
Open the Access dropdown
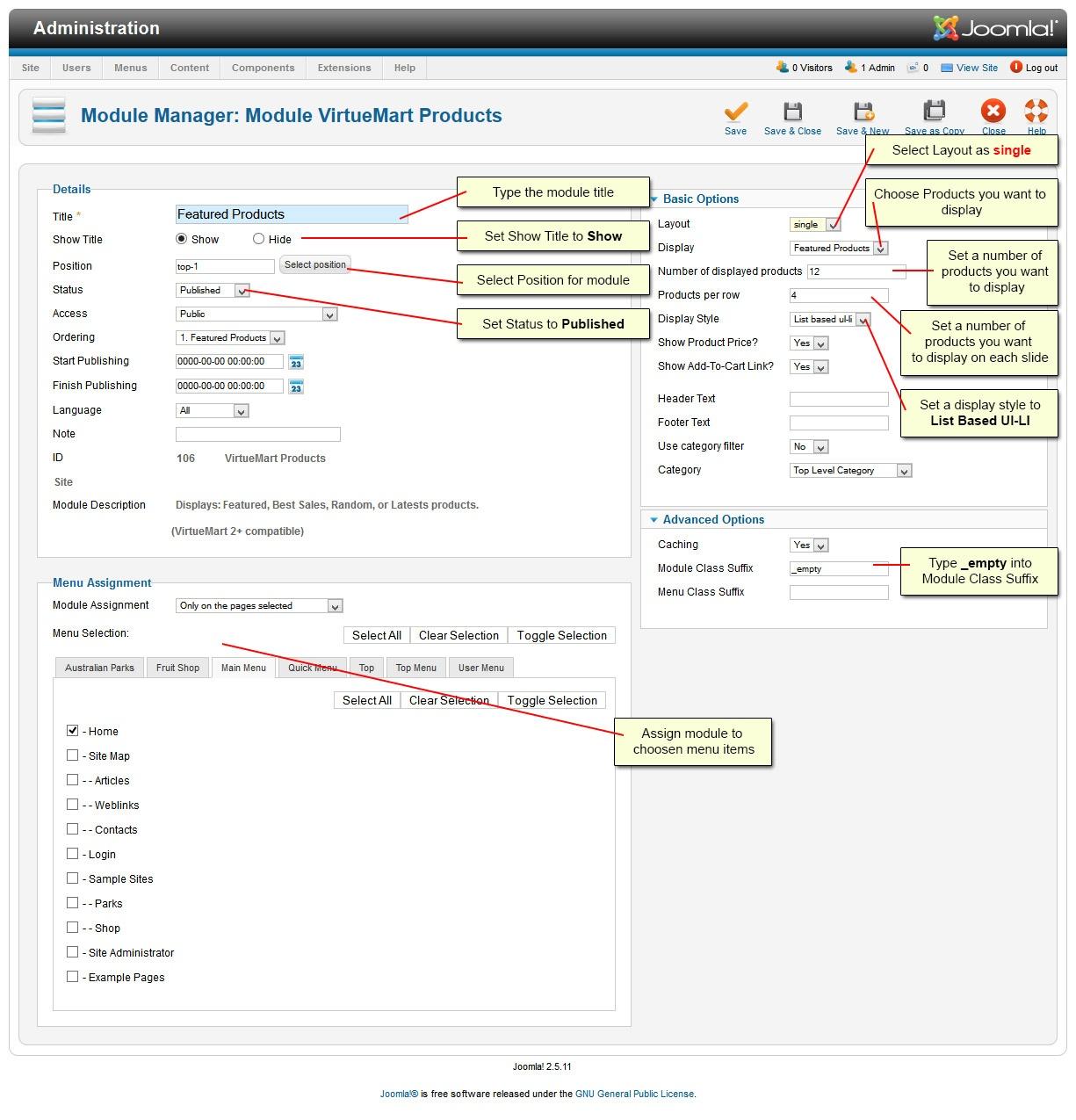256,314
